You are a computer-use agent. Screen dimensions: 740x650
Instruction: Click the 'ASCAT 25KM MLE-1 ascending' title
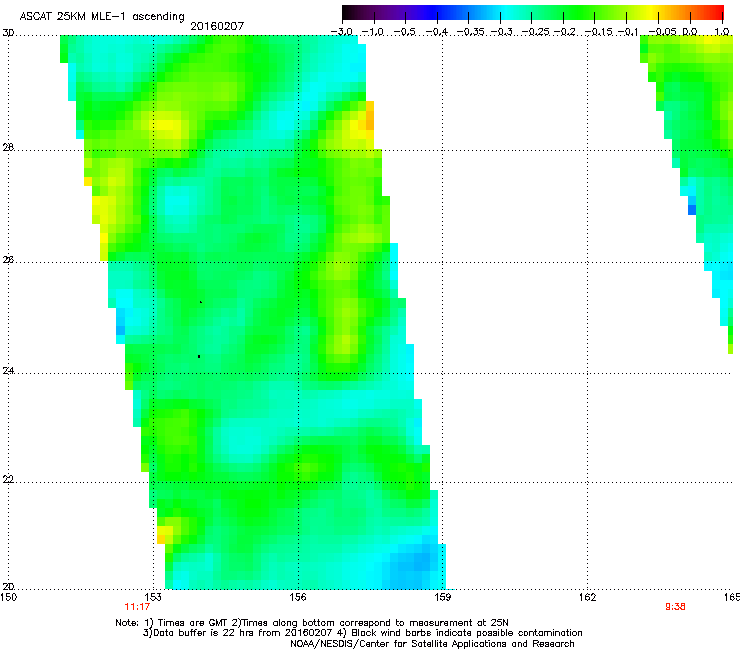tap(102, 16)
